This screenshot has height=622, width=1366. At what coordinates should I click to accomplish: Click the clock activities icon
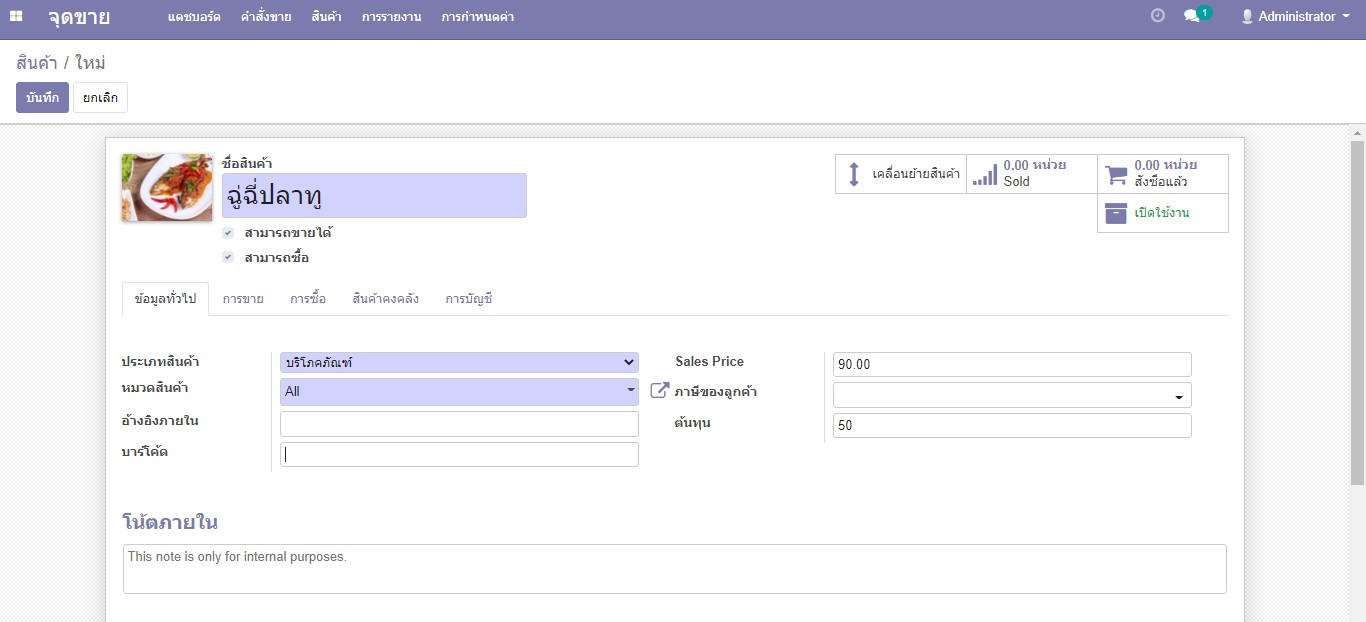1158,16
